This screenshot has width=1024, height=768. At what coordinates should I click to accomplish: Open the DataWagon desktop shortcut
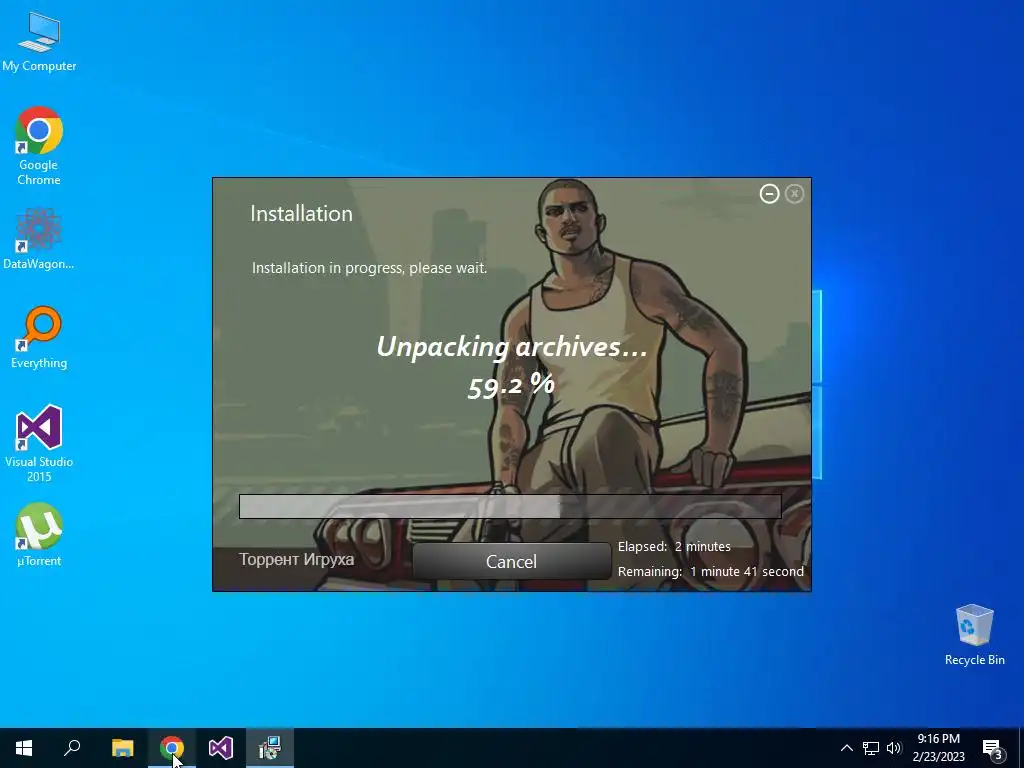tap(39, 238)
